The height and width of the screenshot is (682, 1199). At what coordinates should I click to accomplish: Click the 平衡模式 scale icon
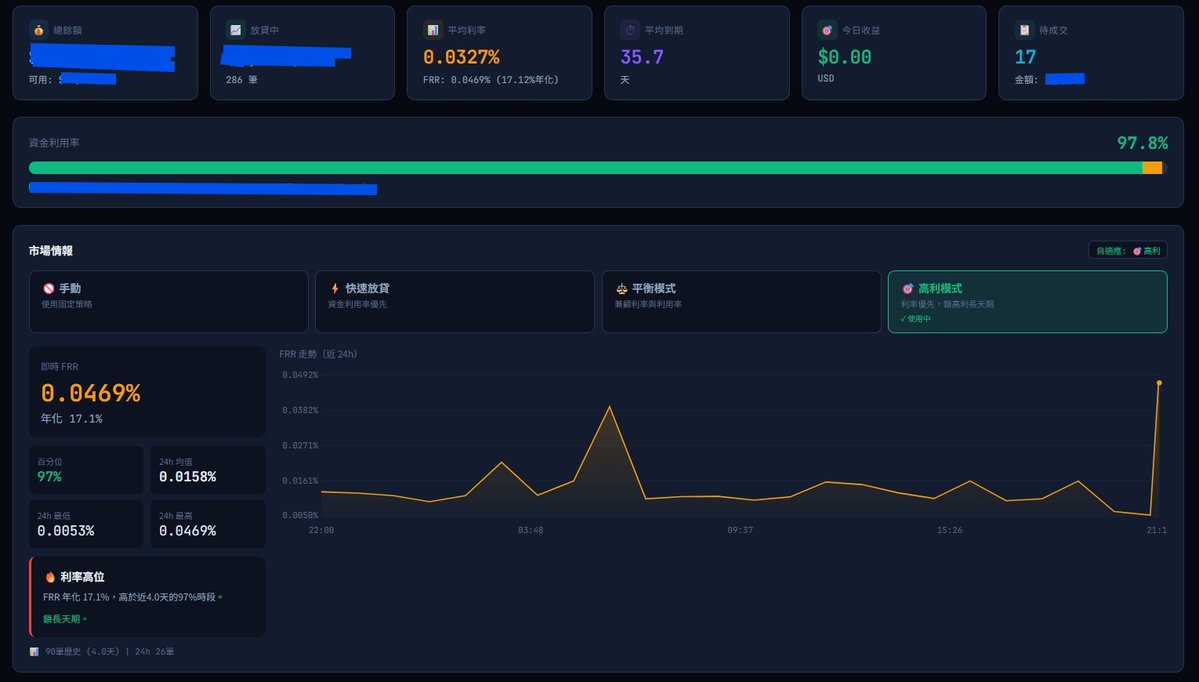(x=623, y=290)
